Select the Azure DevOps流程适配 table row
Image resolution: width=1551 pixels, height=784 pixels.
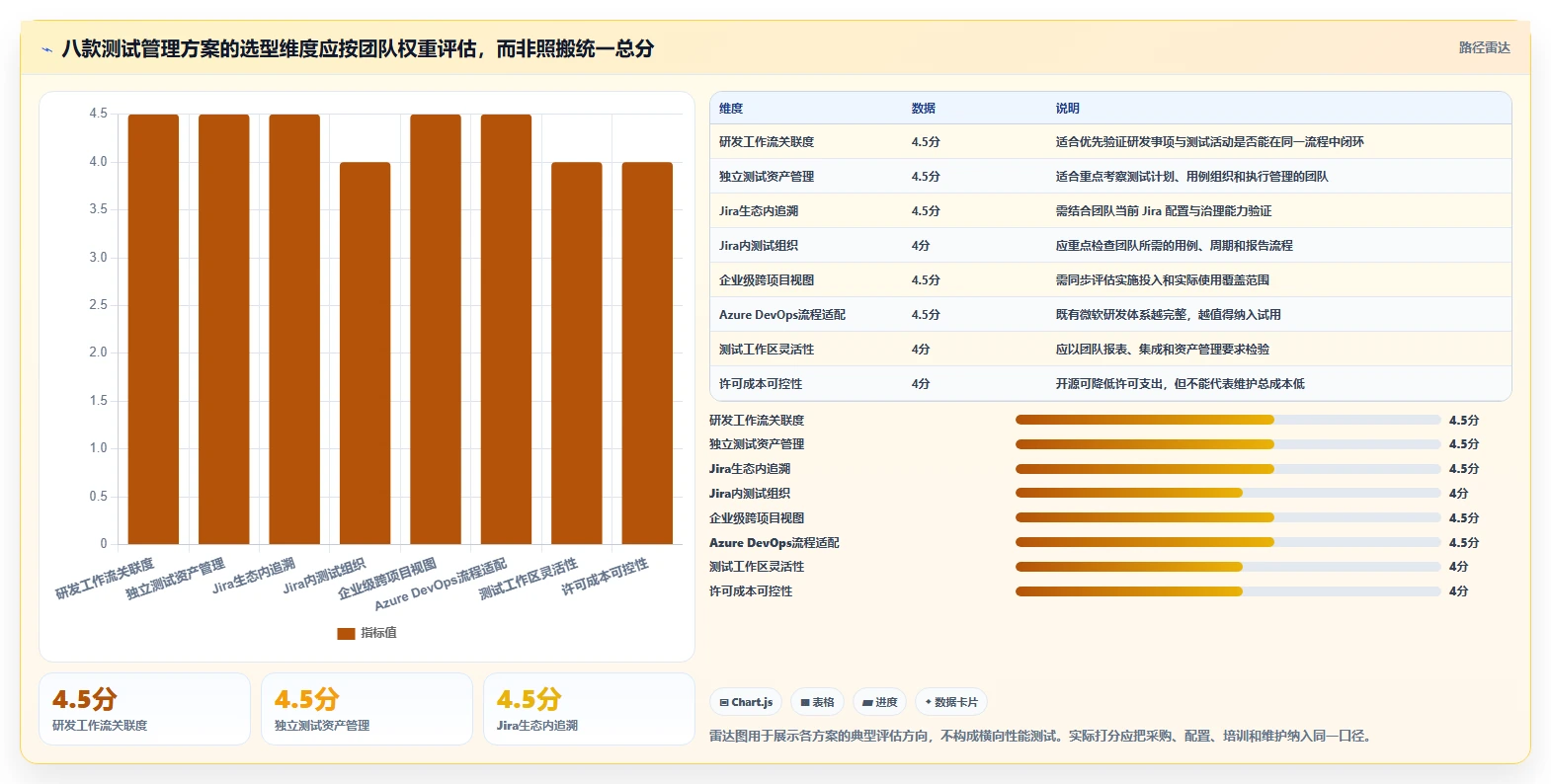point(1110,315)
